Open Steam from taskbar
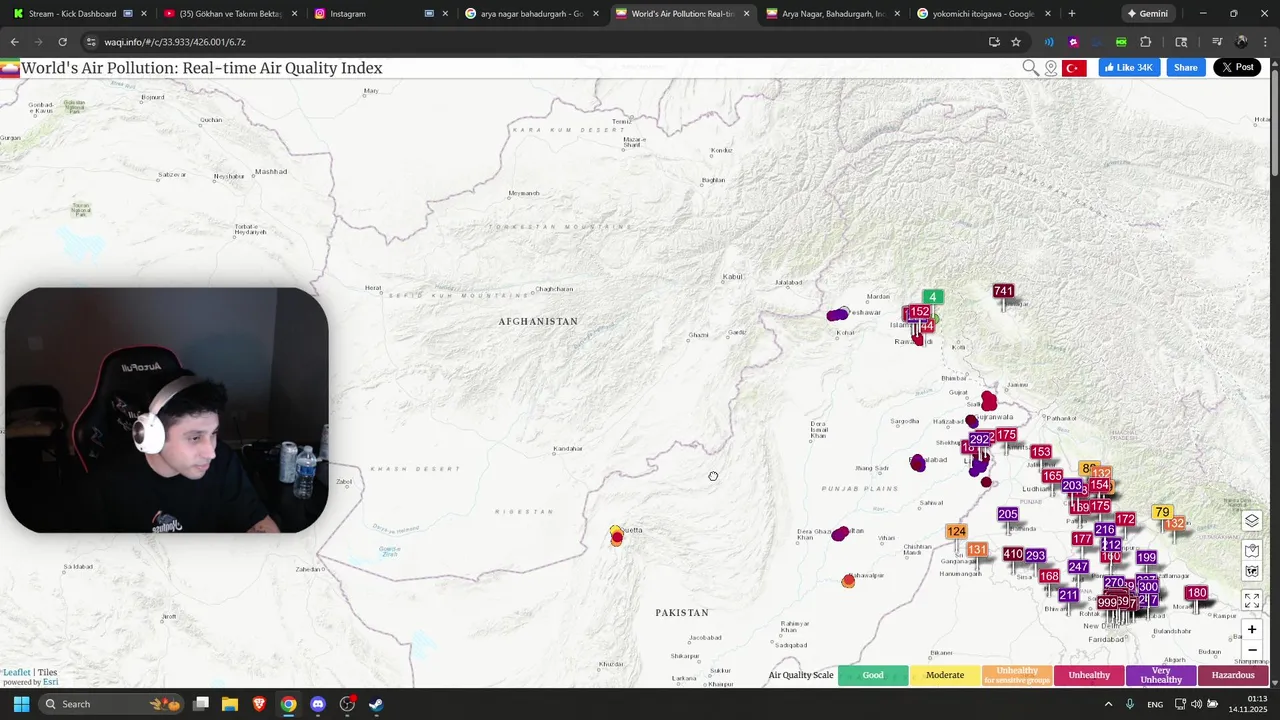This screenshot has height=720, width=1280. [x=376, y=704]
